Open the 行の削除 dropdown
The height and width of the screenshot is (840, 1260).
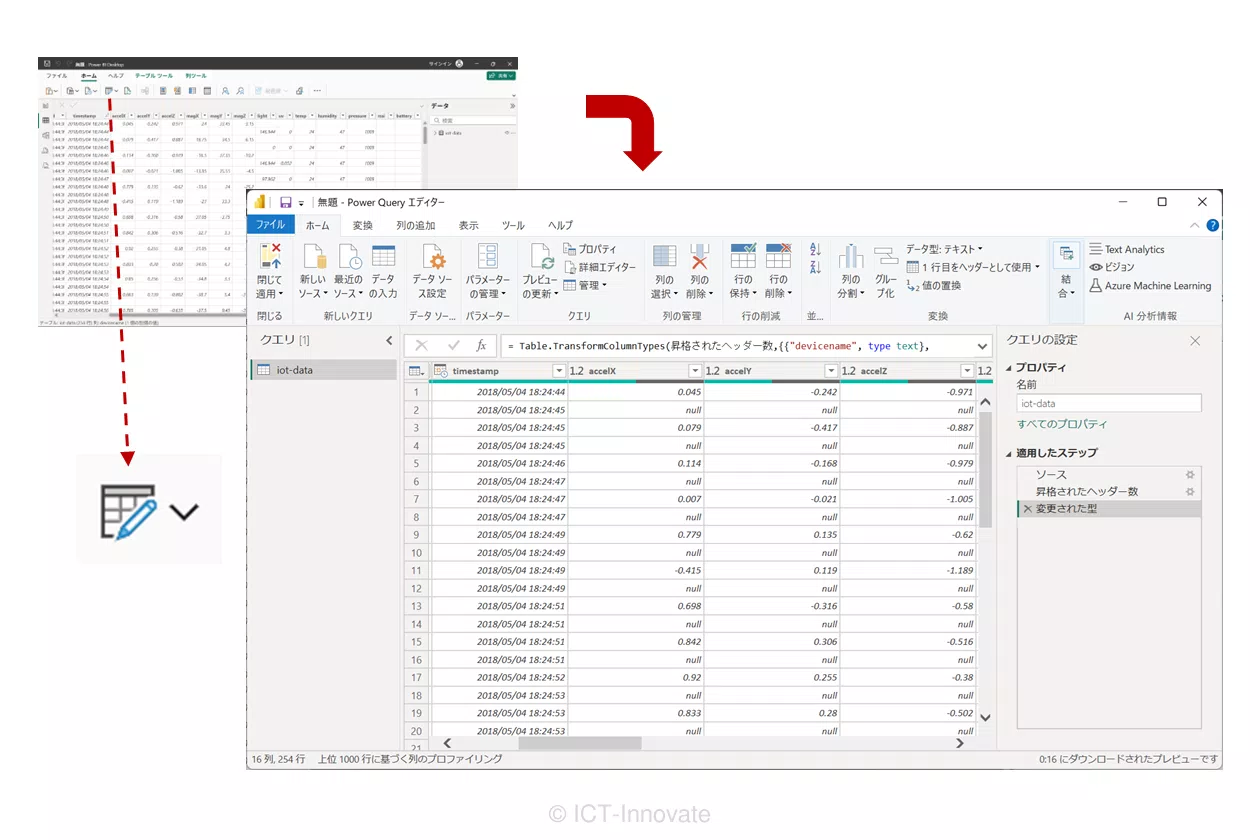point(778,287)
